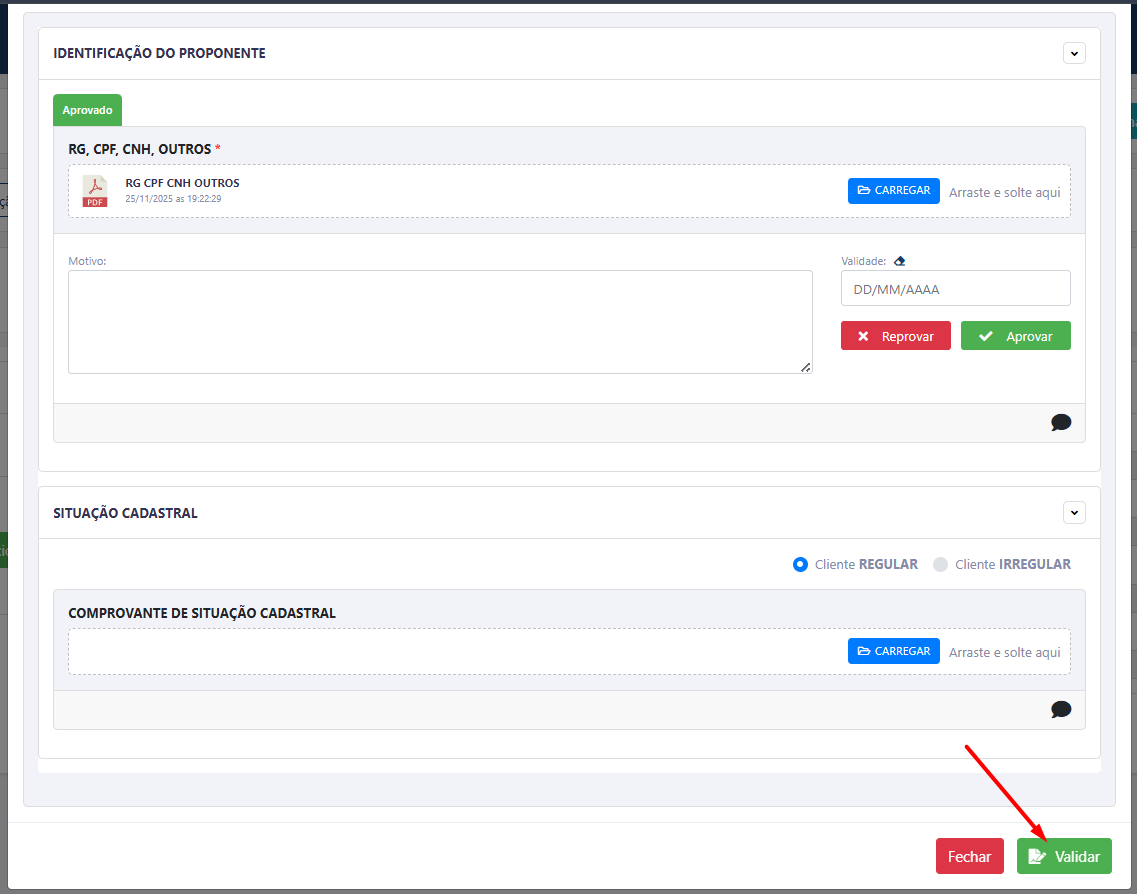Click CARREGAR for RG, CPF, CNH document
This screenshot has height=894, width=1137.
coord(893,191)
